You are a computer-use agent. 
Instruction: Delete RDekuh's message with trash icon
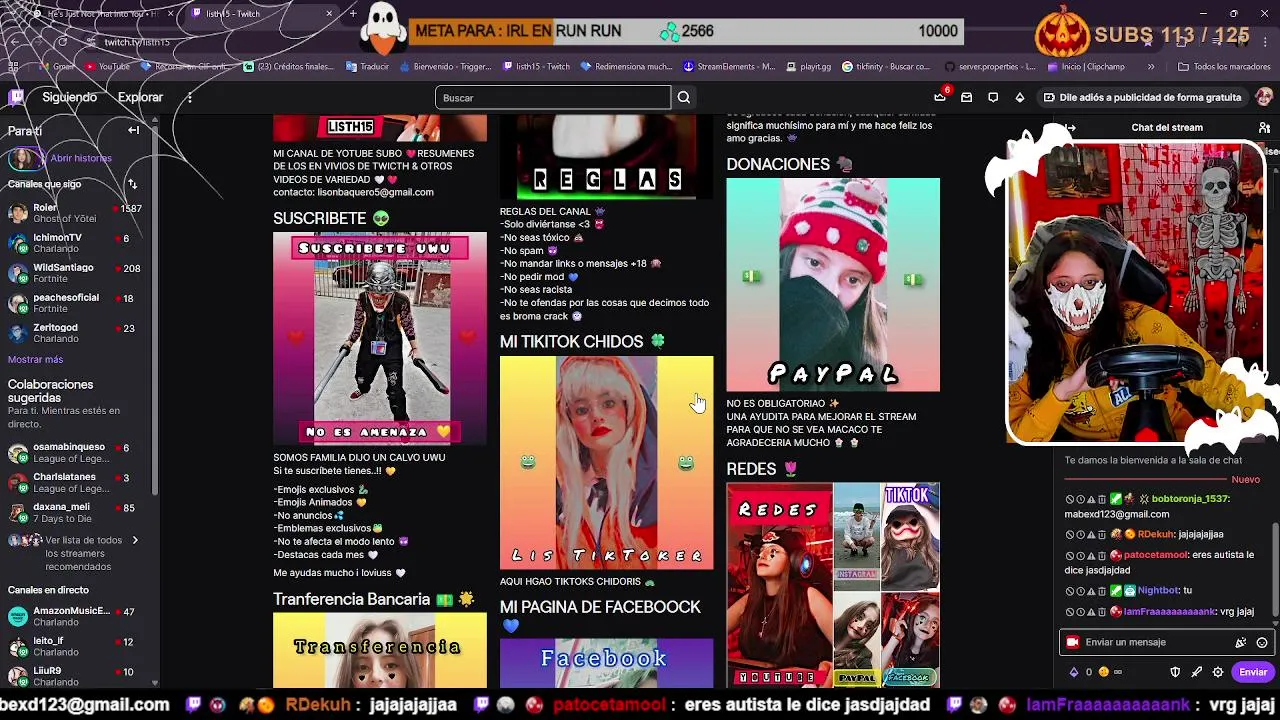click(1102, 534)
